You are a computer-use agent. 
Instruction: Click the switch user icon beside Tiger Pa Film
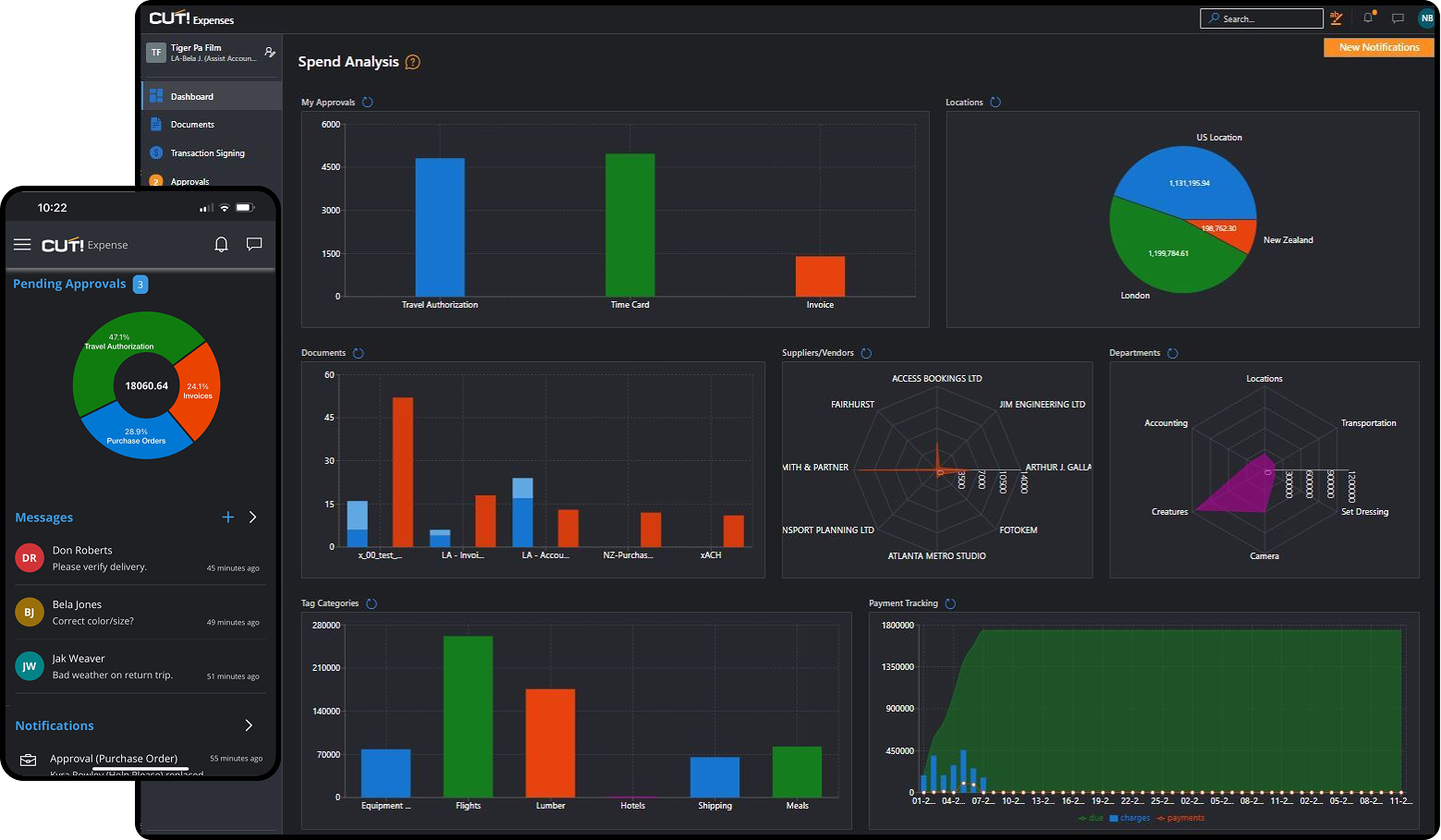[269, 53]
